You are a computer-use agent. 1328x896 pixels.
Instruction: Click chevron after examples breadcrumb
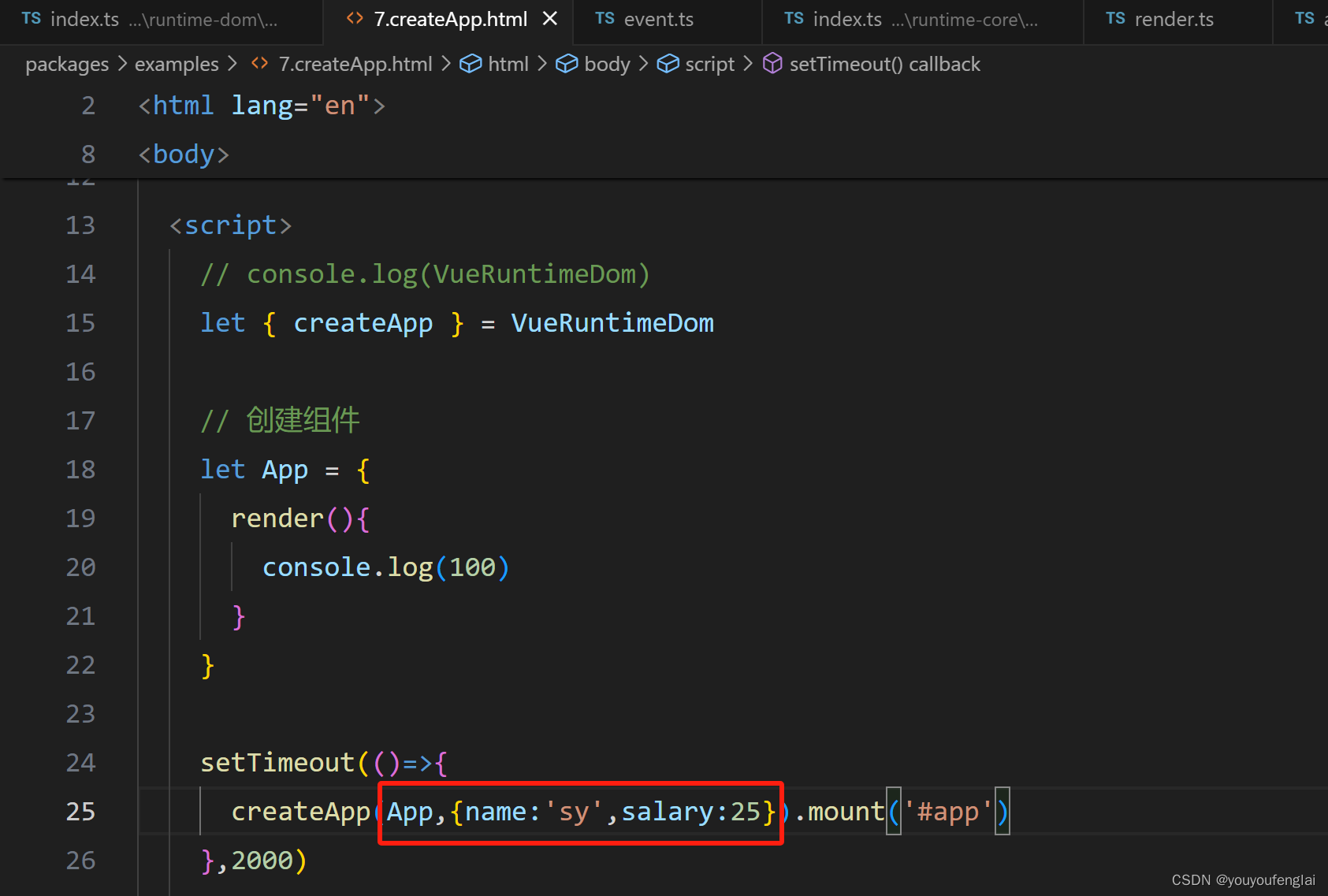pyautogui.click(x=232, y=63)
